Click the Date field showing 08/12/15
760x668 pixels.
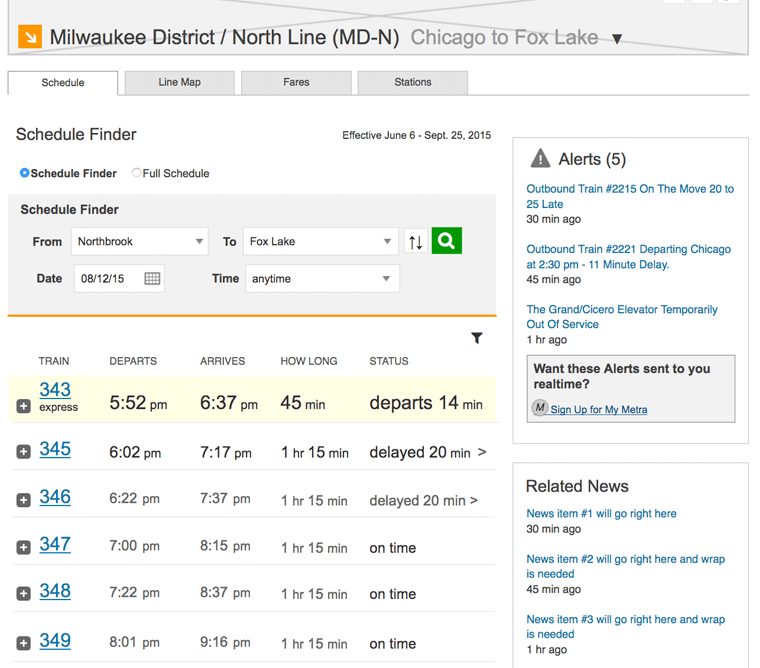(119, 279)
